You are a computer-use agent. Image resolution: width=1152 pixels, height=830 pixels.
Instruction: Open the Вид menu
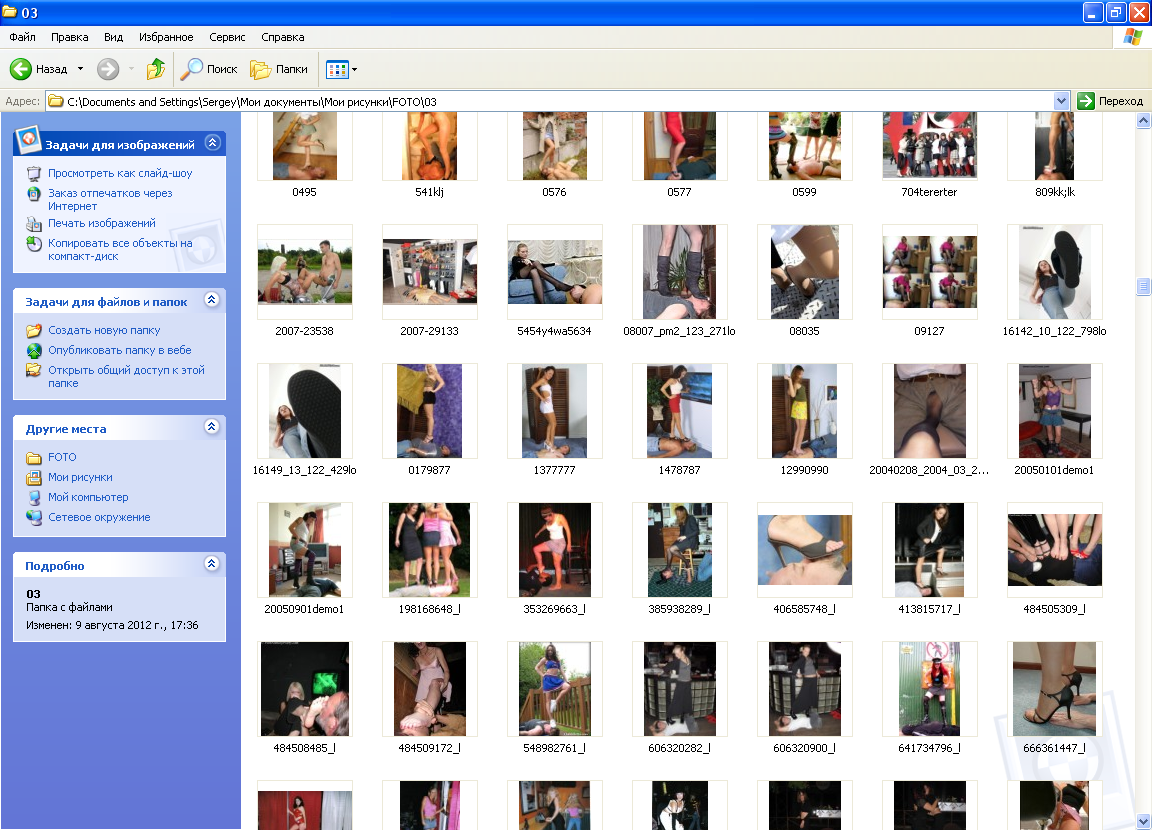pos(113,37)
